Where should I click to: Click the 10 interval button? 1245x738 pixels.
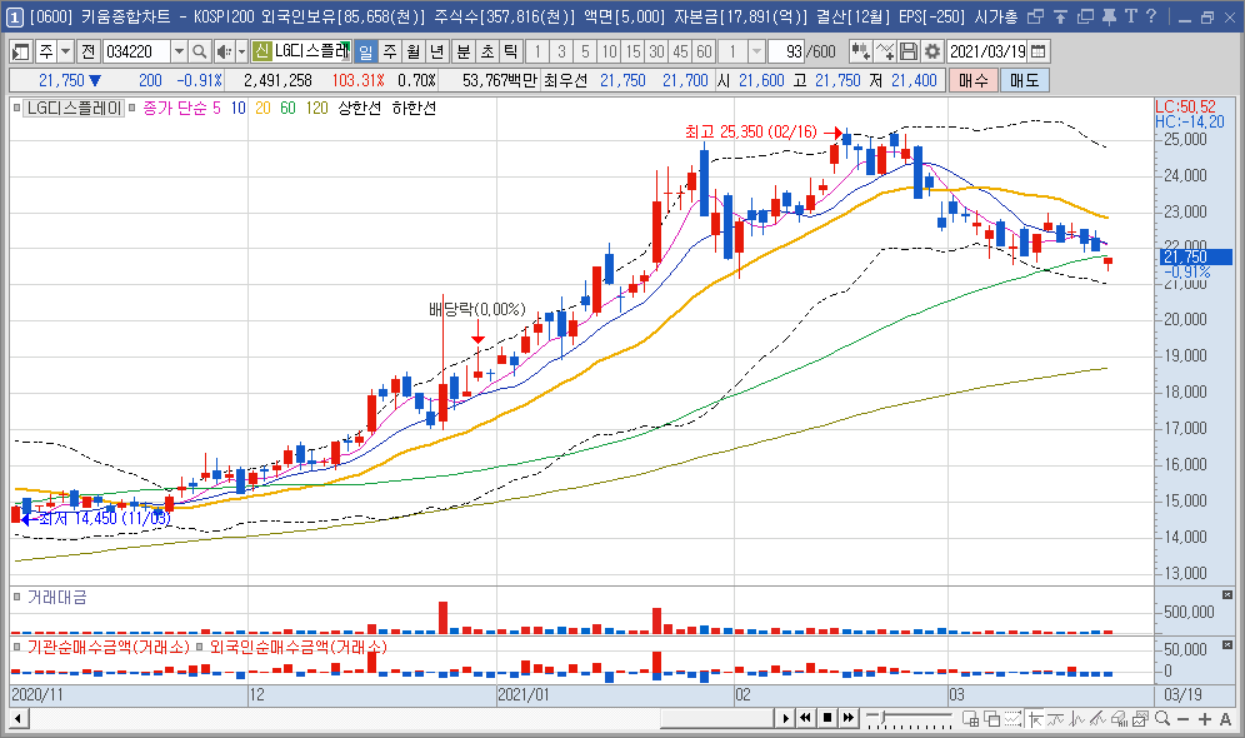(x=609, y=52)
